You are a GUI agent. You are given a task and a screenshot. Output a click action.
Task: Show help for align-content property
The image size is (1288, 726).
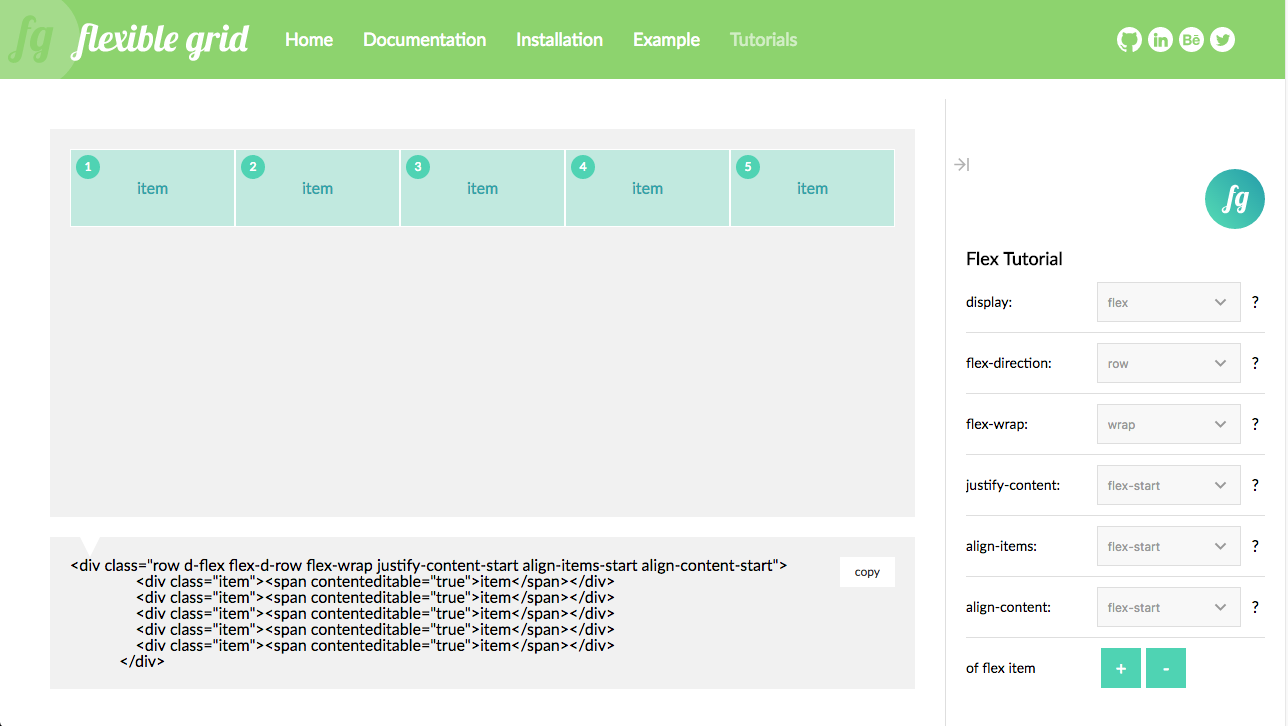tap(1255, 607)
